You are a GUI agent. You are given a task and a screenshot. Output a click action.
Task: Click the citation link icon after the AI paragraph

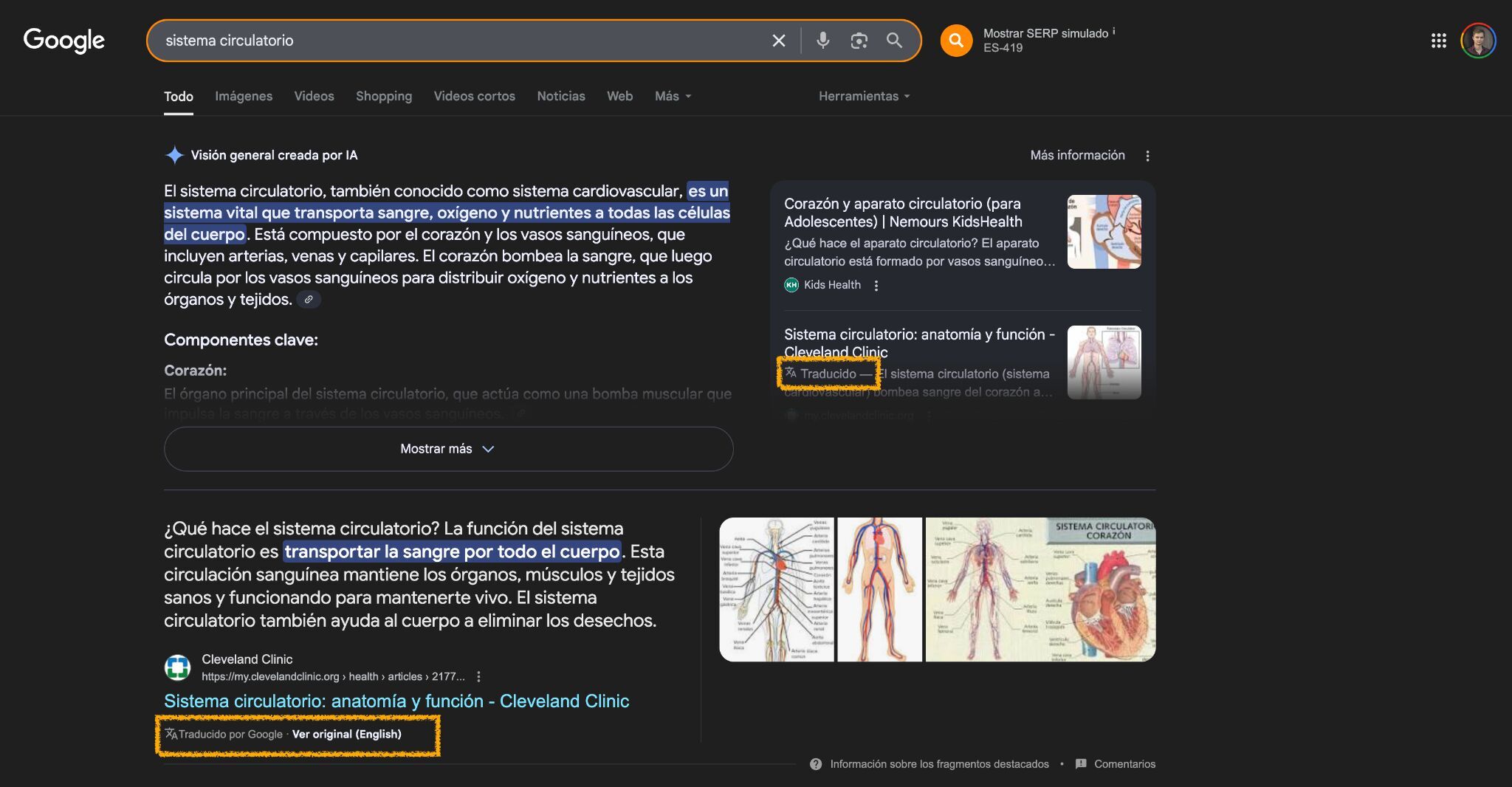coord(309,300)
